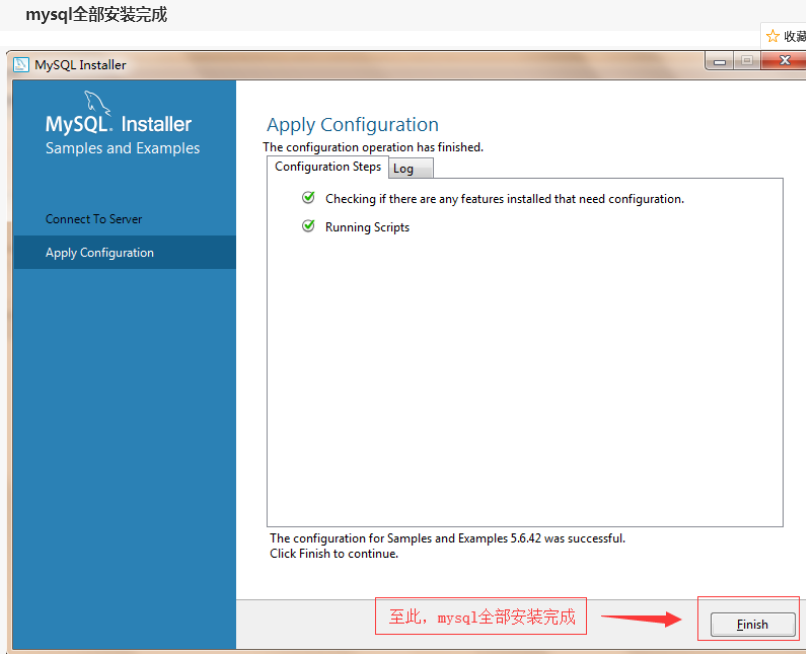This screenshot has width=806, height=654.
Task: Click the 'Samples and Examples 5.6.42 was successful' message
Action: 447,538
